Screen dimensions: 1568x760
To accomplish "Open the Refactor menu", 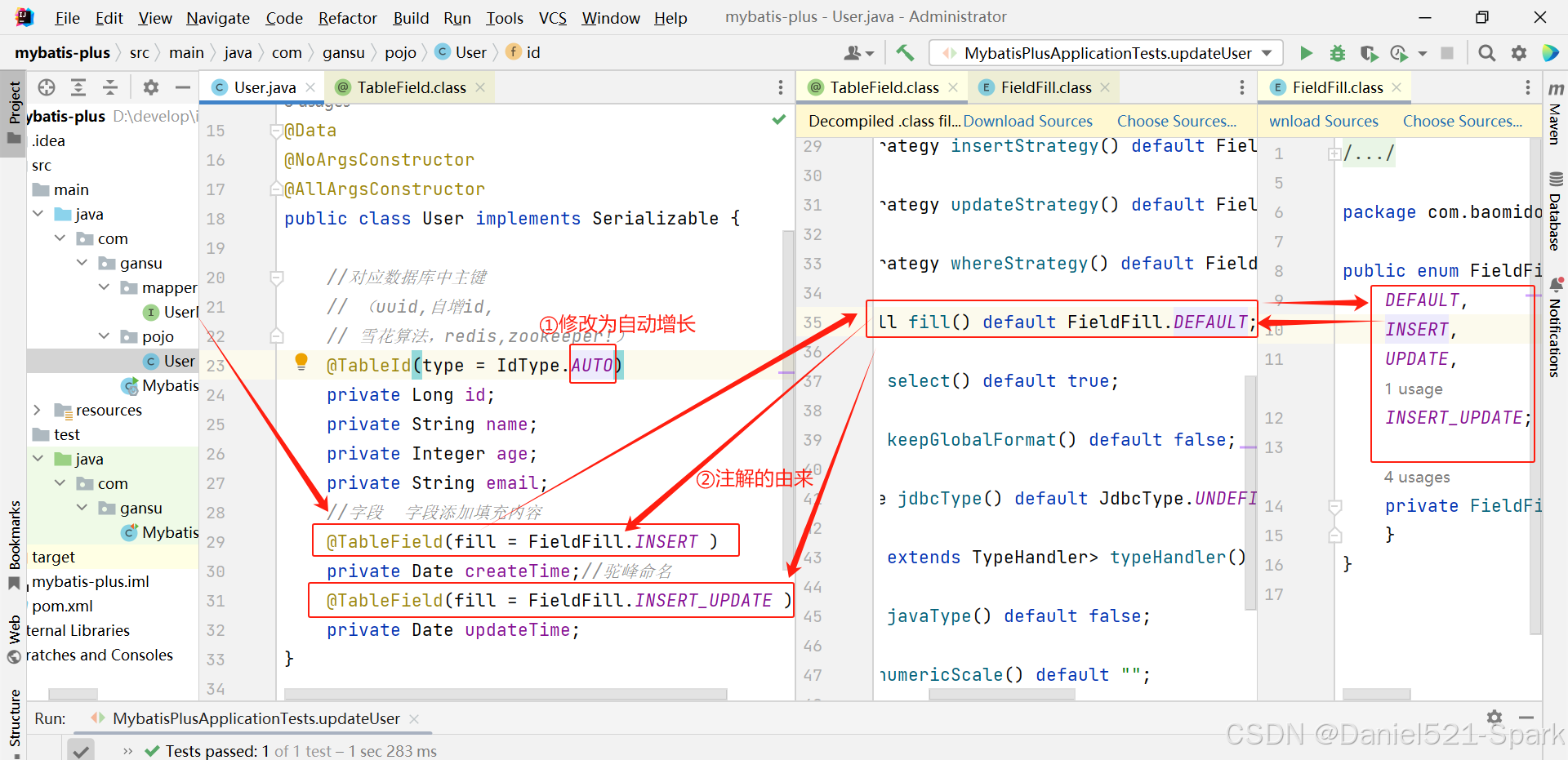I will point(348,18).
